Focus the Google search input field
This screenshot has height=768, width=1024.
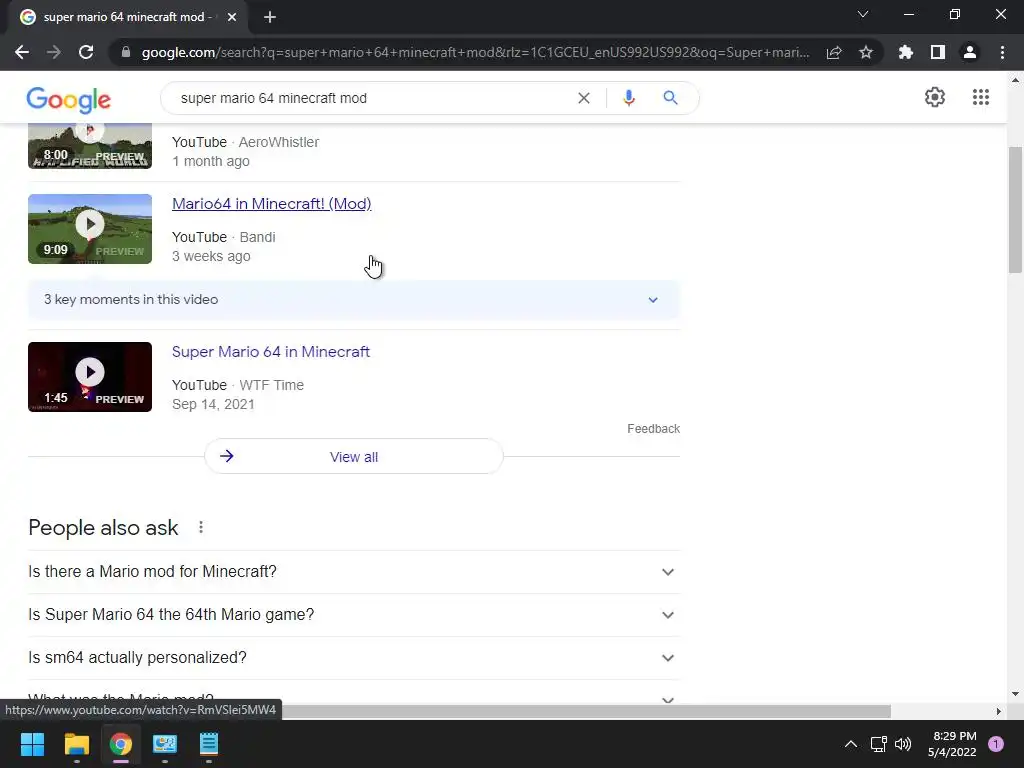point(372,98)
